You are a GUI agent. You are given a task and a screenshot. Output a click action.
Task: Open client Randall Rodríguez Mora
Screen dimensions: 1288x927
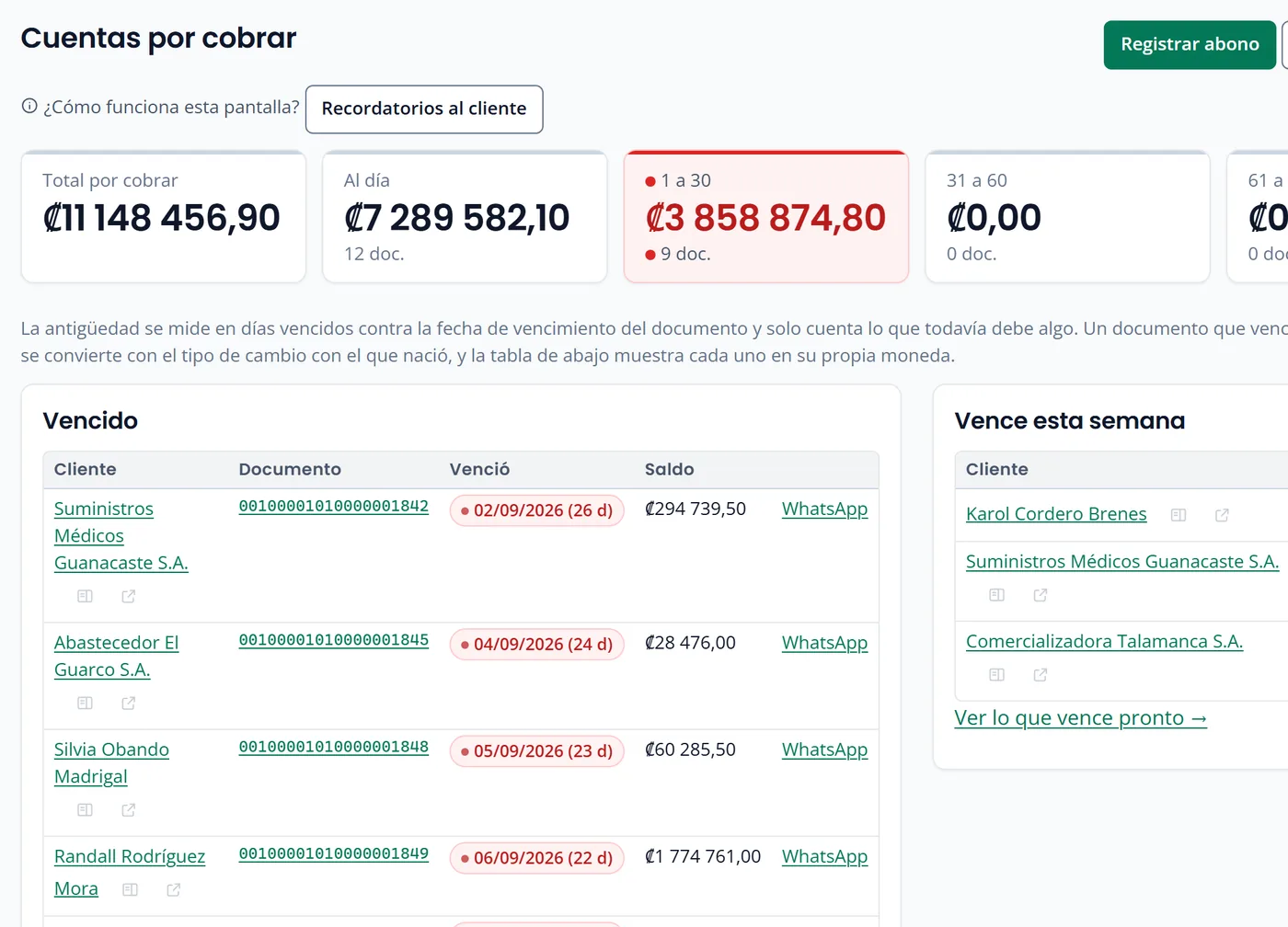point(129,872)
